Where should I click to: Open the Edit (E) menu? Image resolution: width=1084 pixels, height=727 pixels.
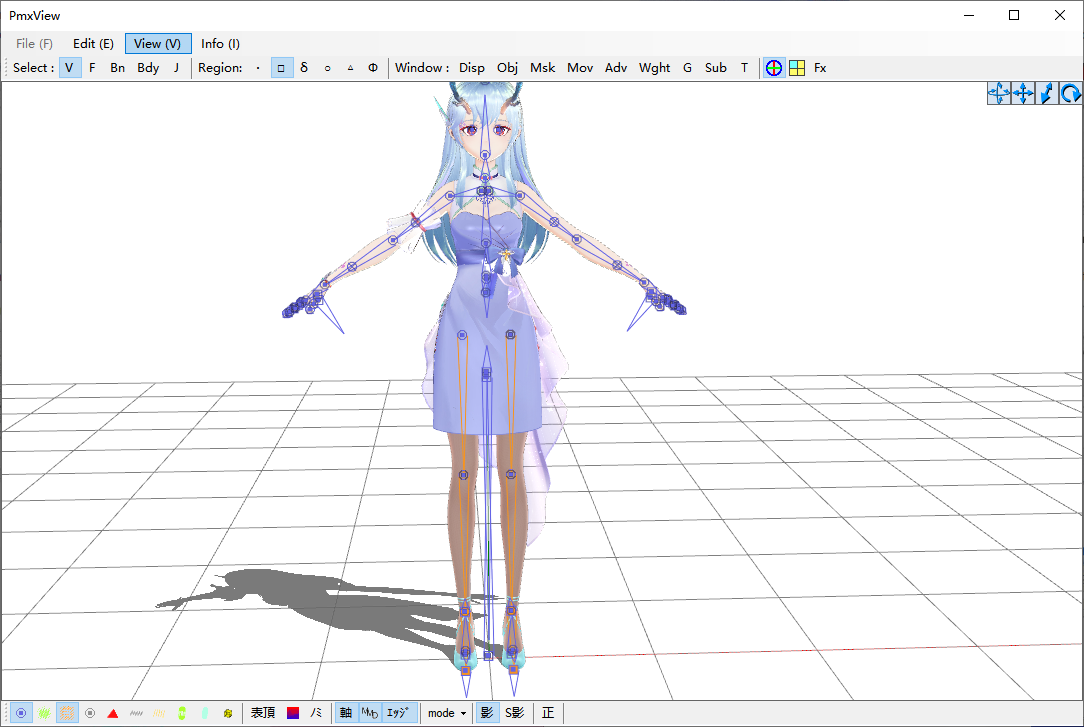point(93,44)
